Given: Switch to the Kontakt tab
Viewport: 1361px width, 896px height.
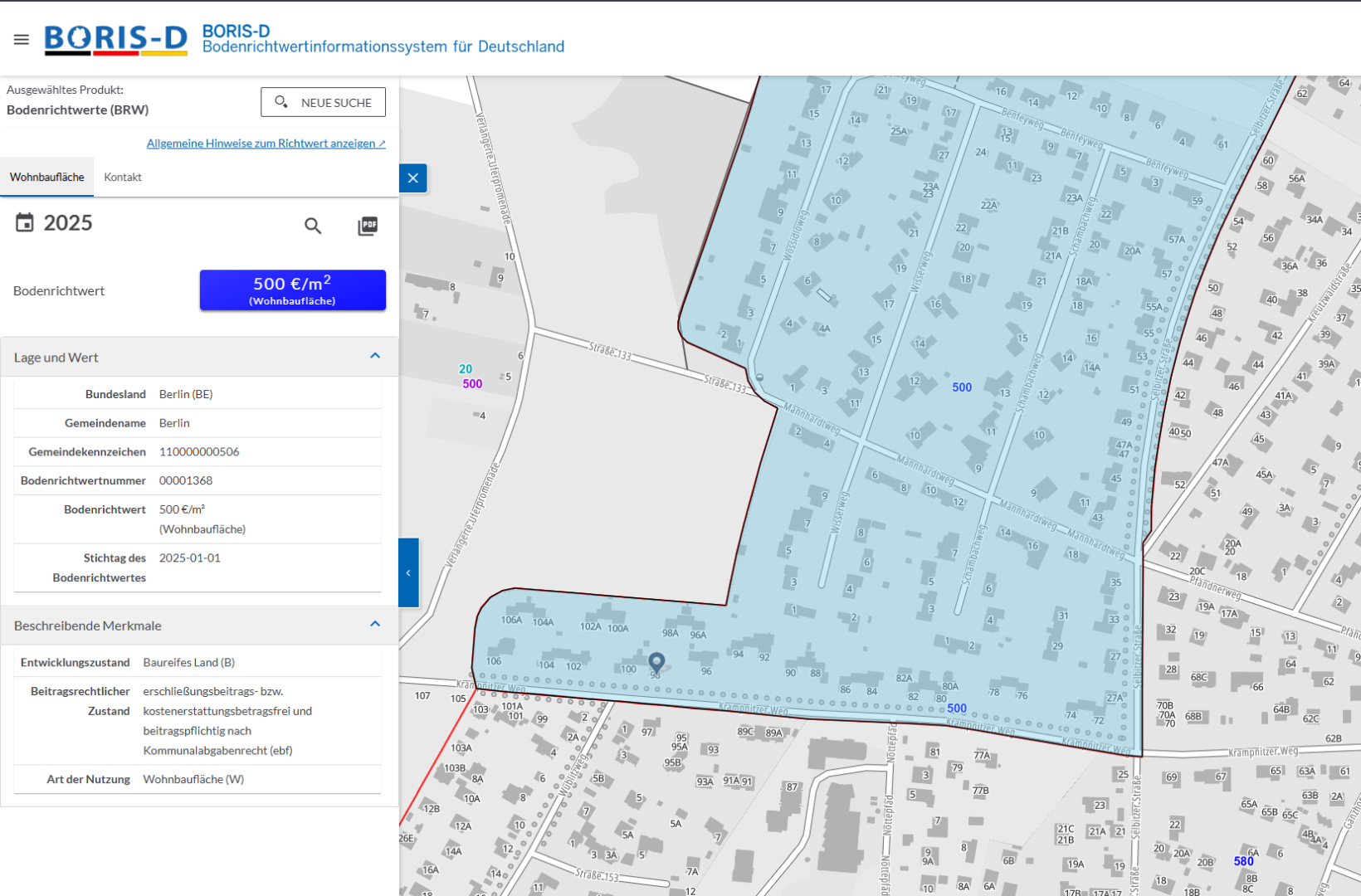Looking at the screenshot, I should click(123, 178).
